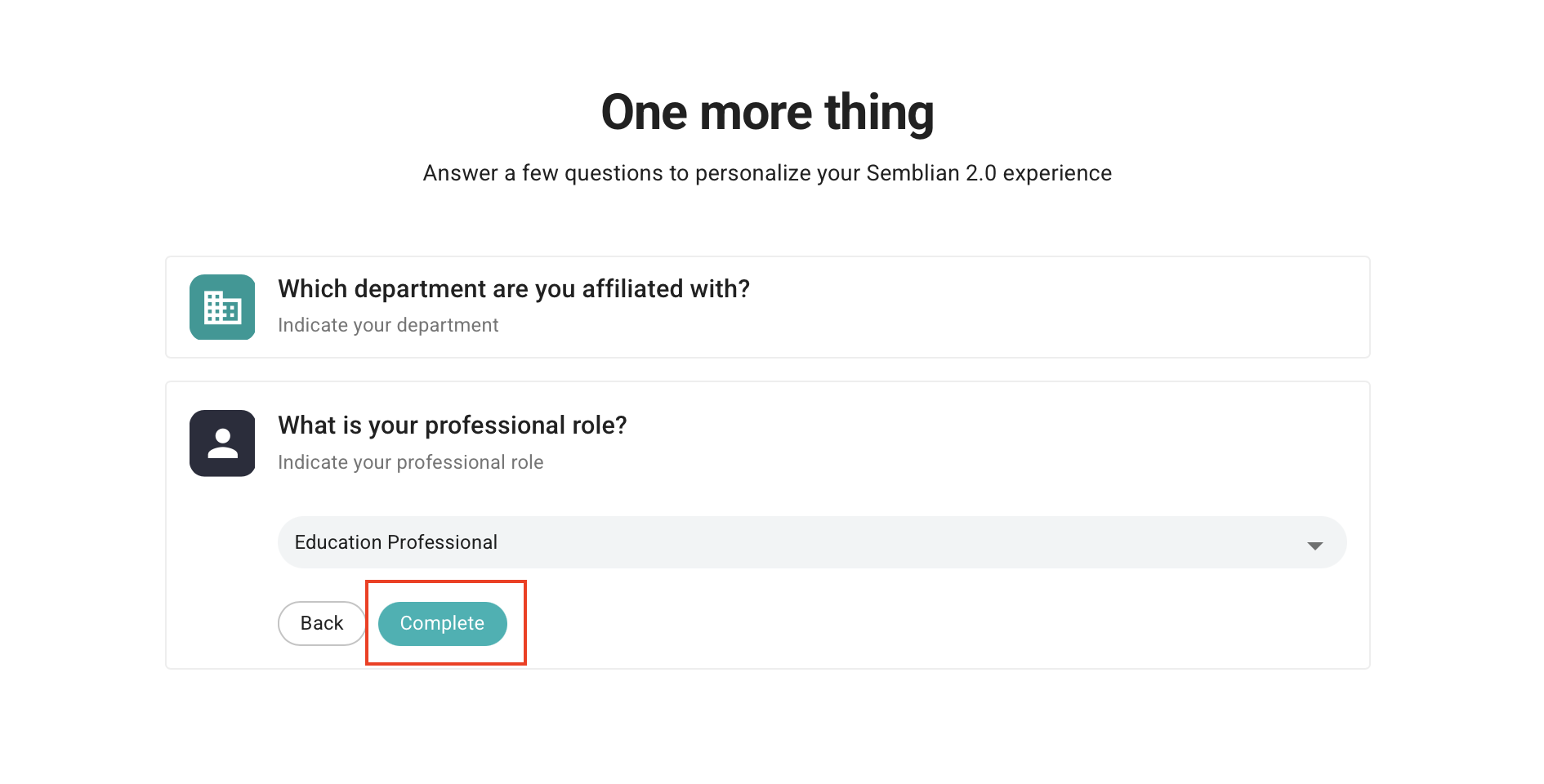
Task: Click 'Indicate your department' helper text
Action: pyautogui.click(x=387, y=324)
